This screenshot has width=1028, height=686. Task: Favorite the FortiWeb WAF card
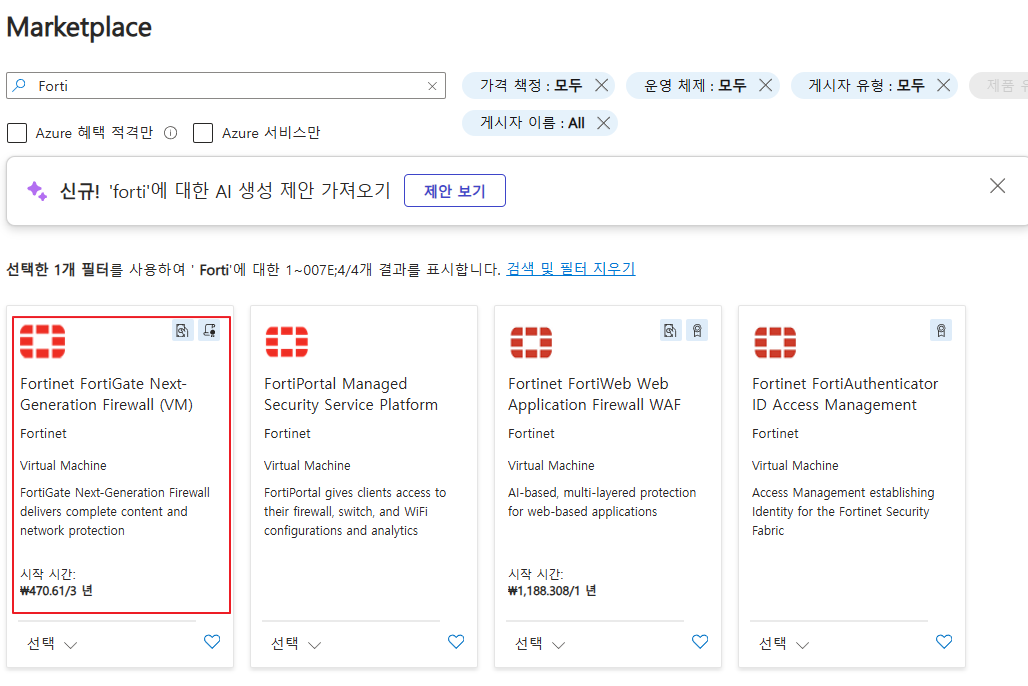700,641
